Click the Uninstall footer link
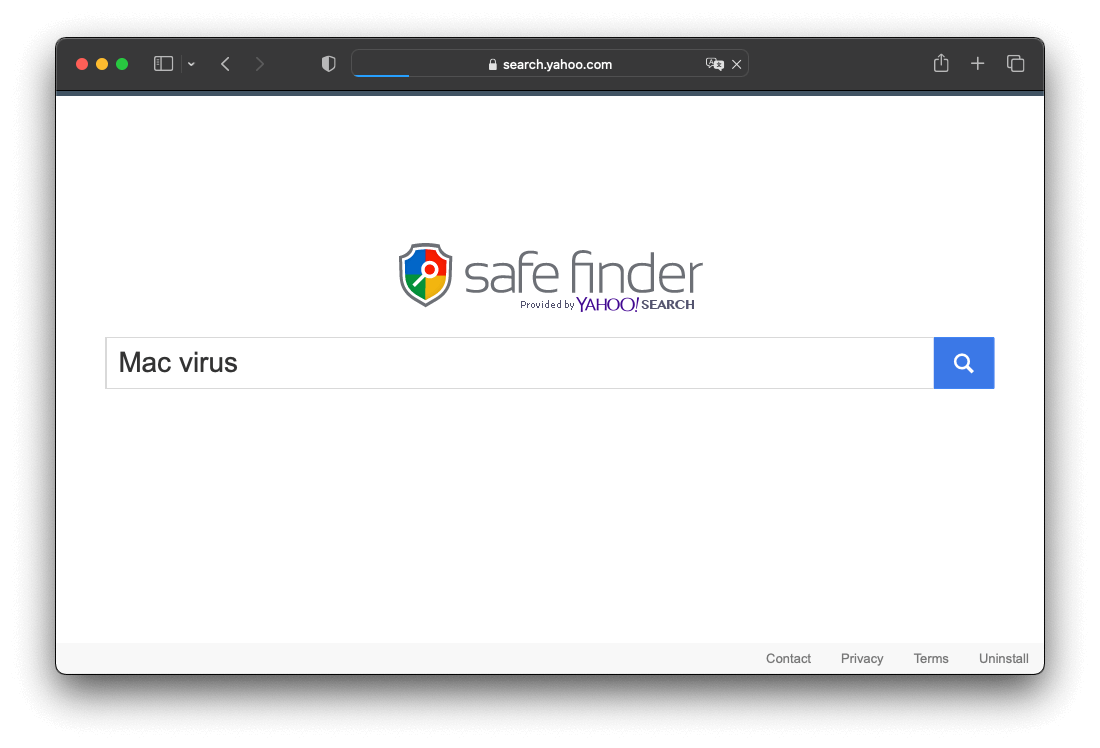The height and width of the screenshot is (748, 1100). (1003, 658)
